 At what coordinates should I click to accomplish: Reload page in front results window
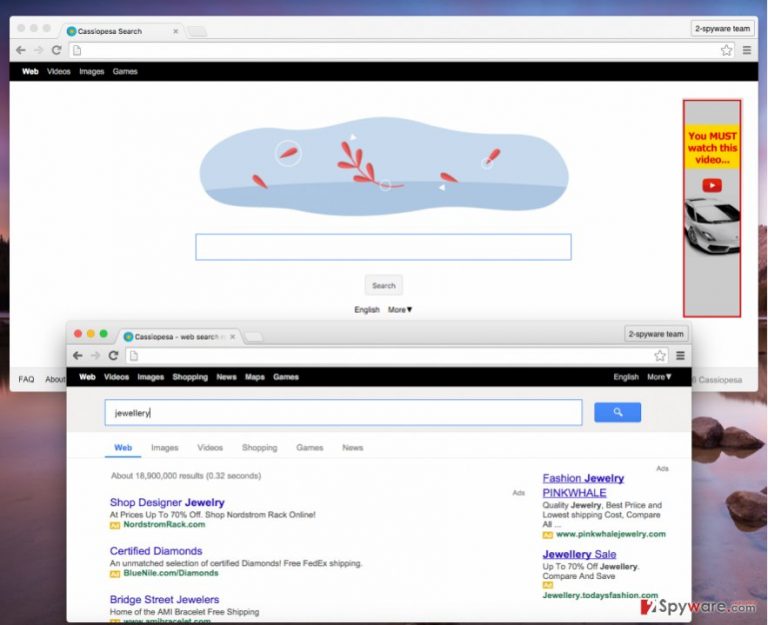tap(113, 356)
